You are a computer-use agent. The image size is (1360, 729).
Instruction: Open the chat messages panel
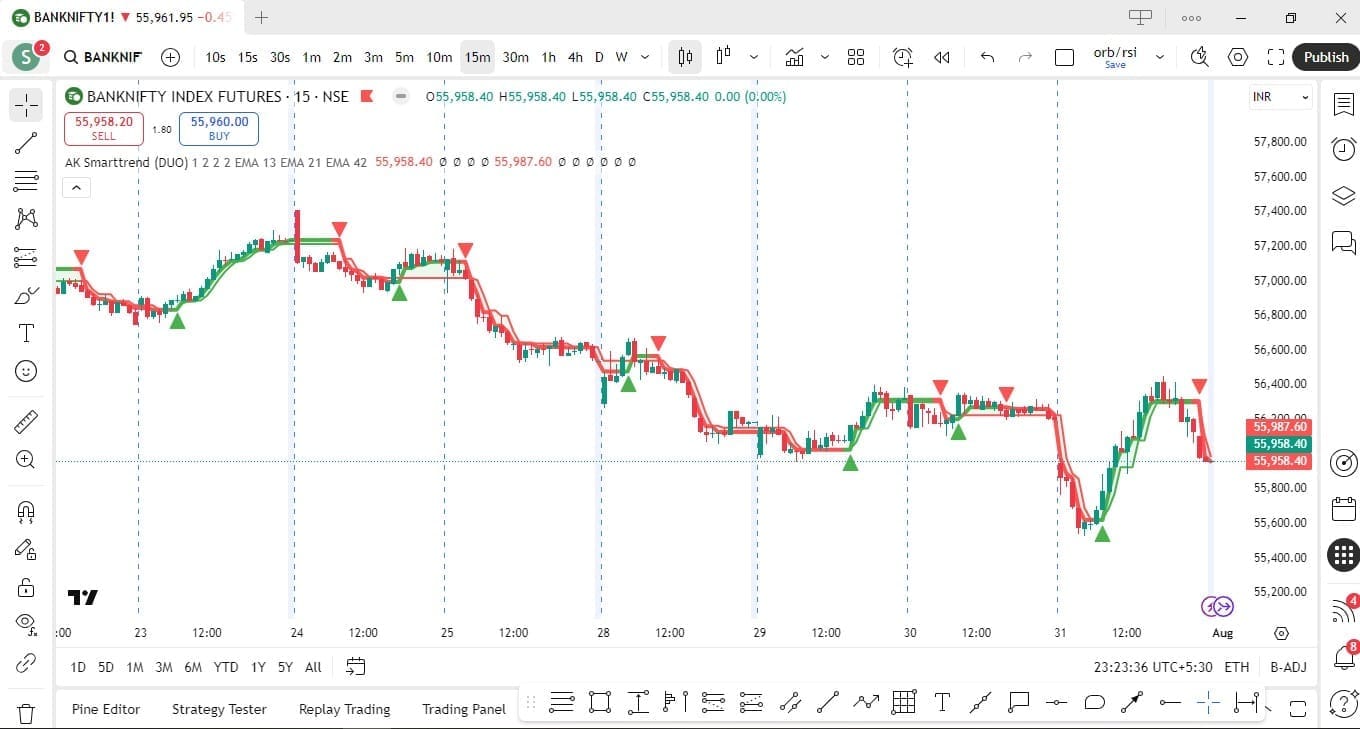point(1343,242)
